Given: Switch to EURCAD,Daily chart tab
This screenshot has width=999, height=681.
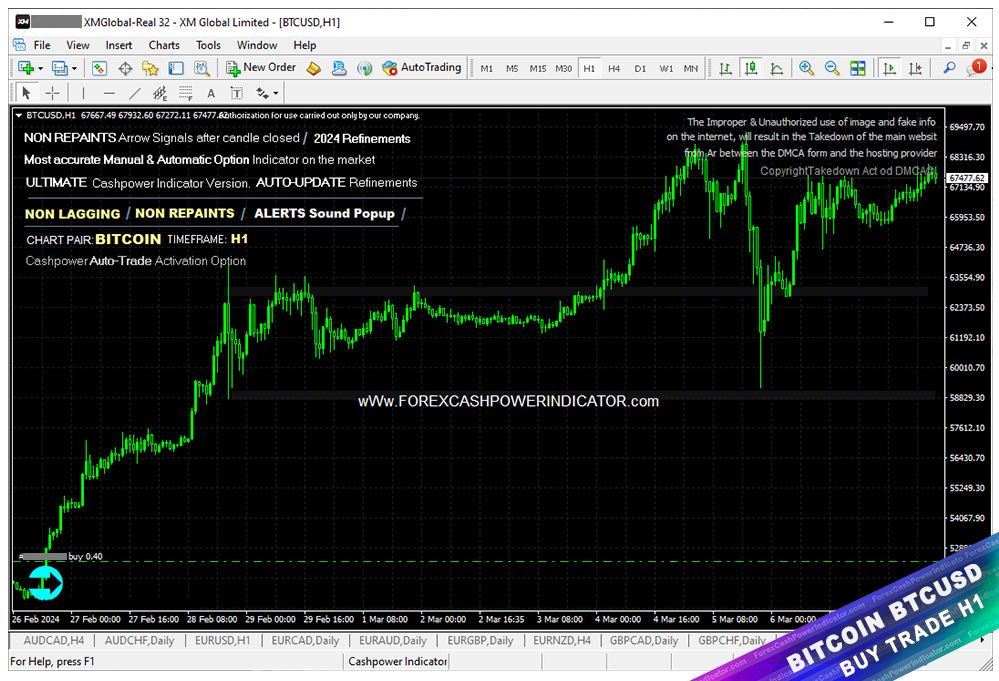Looking at the screenshot, I should click(x=305, y=640).
